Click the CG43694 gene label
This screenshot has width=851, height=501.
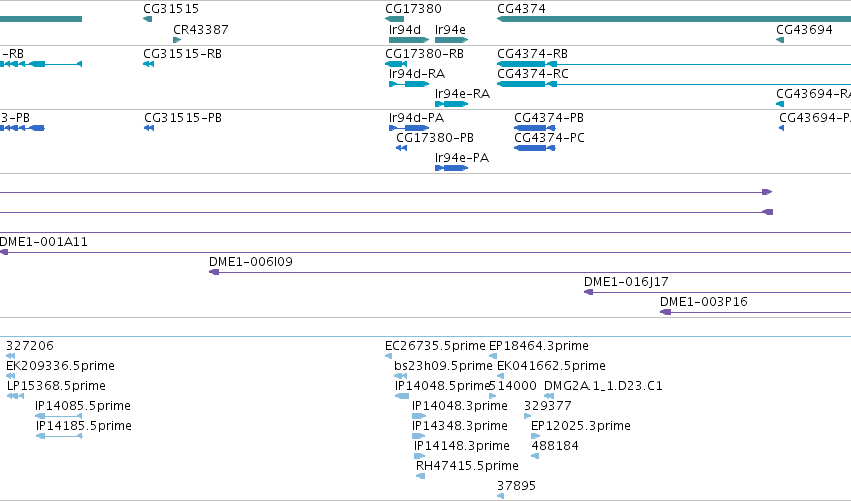[x=804, y=30]
